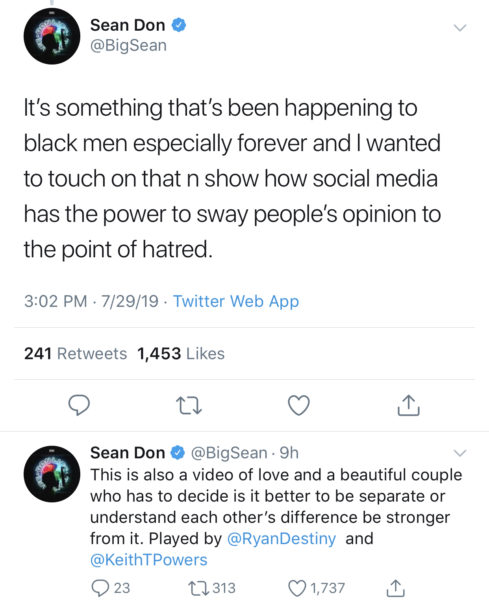489x600 pixels.
Task: Like the reply with 1,737 likes
Action: (316, 588)
